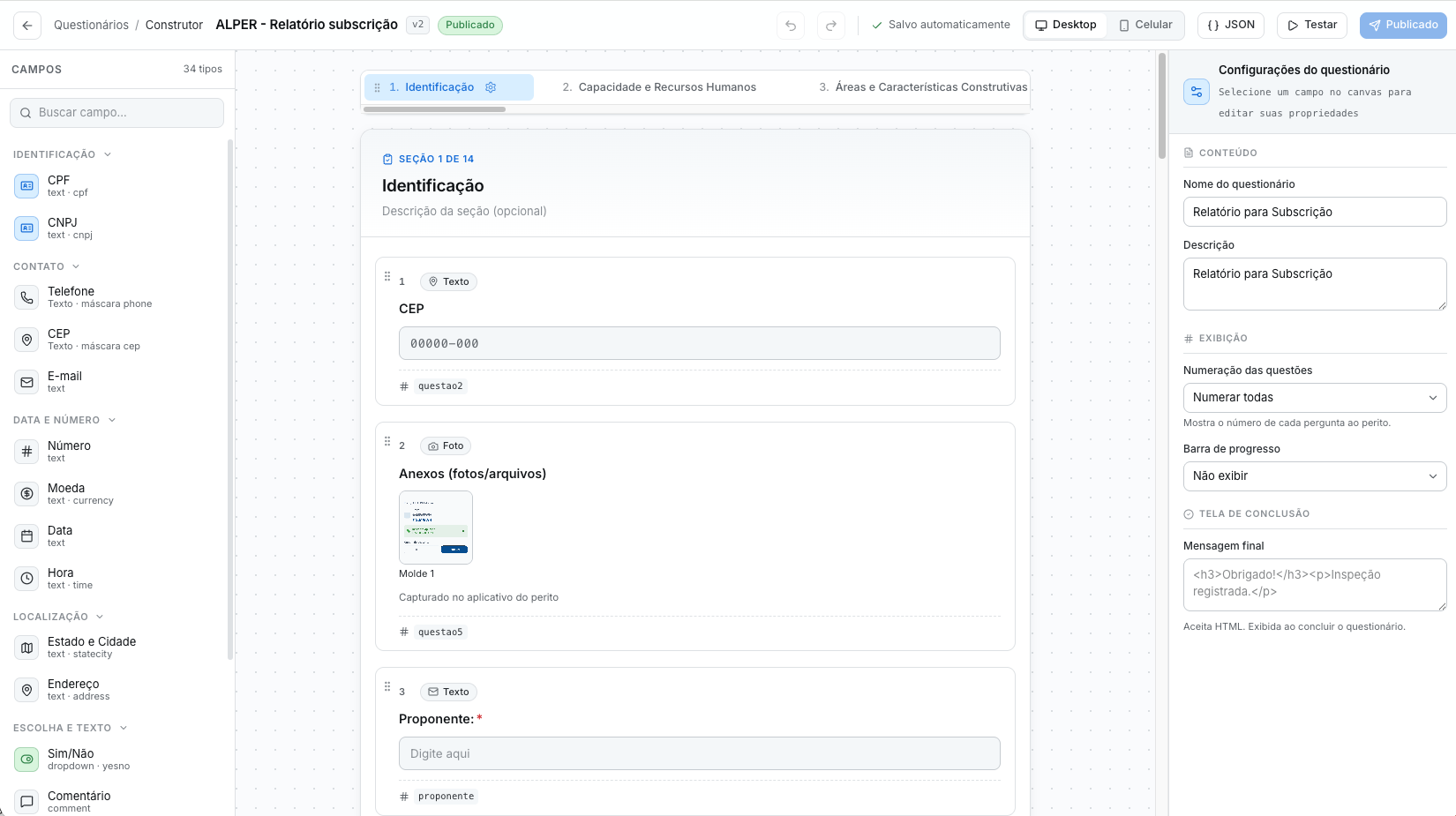Switch preview to Desktop mode
The image size is (1456, 816).
(1066, 26)
